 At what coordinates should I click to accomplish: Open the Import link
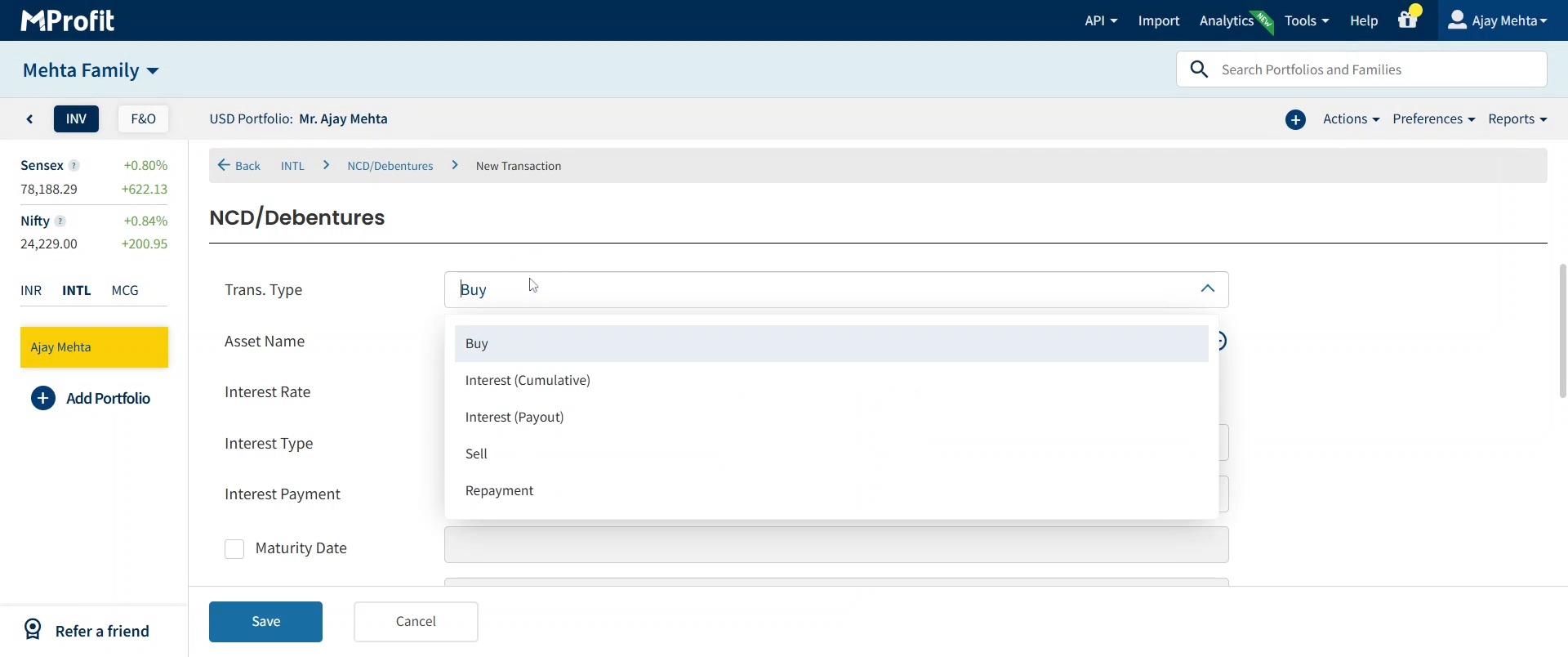tap(1159, 20)
